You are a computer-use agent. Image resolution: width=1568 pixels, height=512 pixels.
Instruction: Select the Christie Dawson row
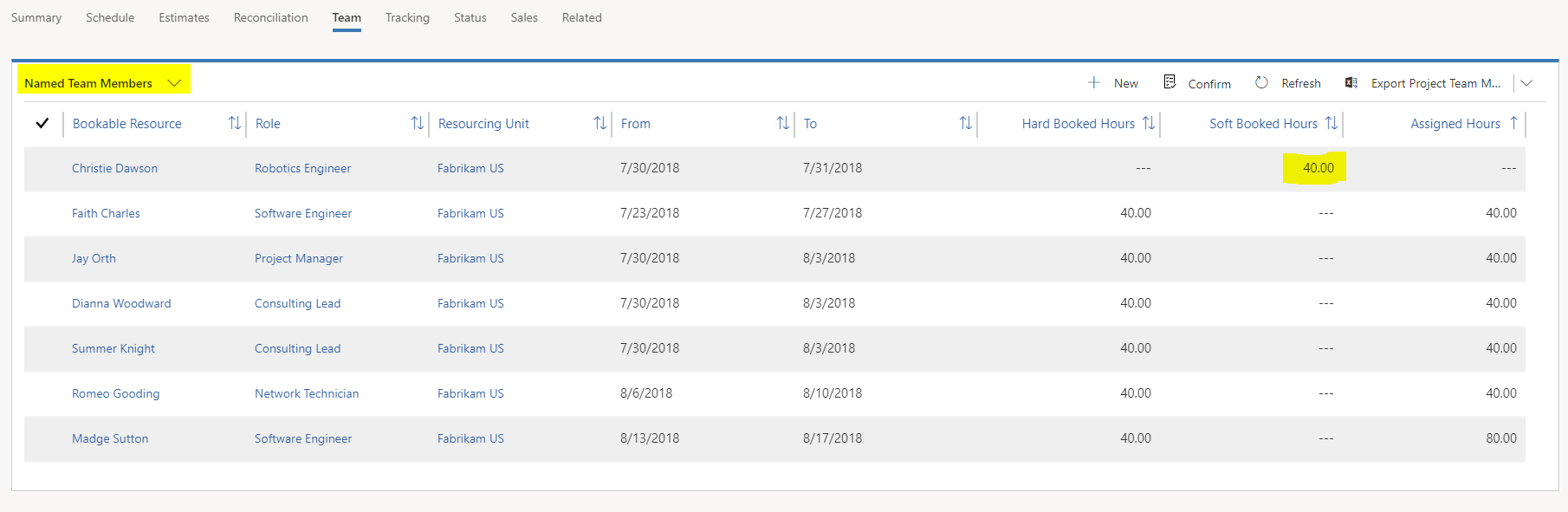(42, 168)
